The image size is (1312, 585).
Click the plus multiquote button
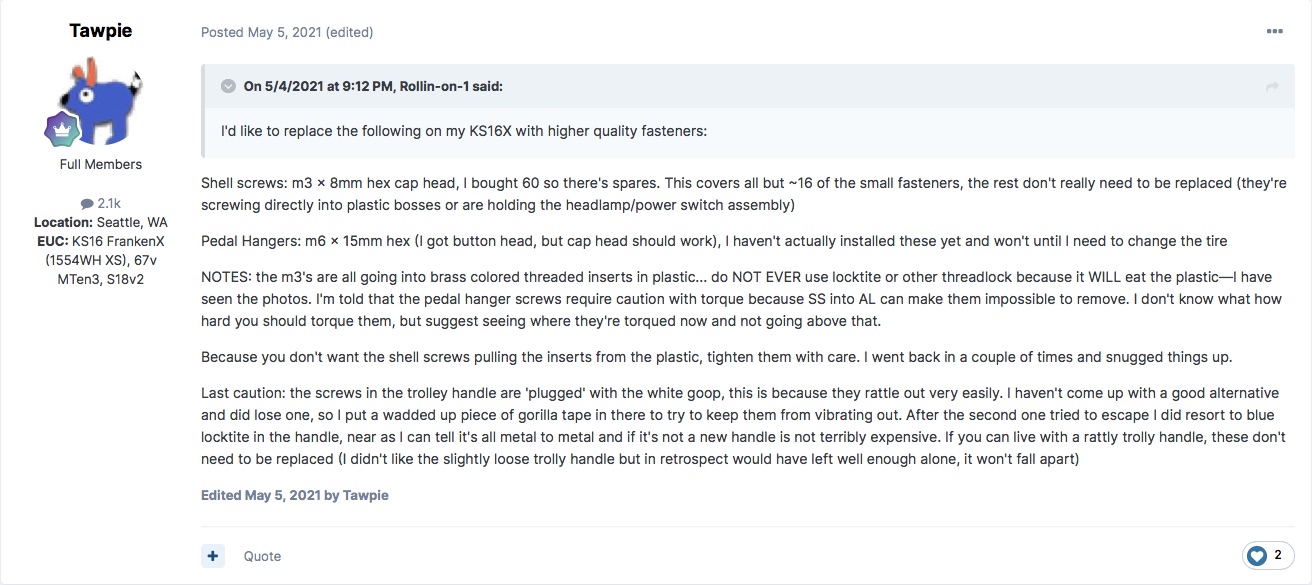[x=213, y=556]
